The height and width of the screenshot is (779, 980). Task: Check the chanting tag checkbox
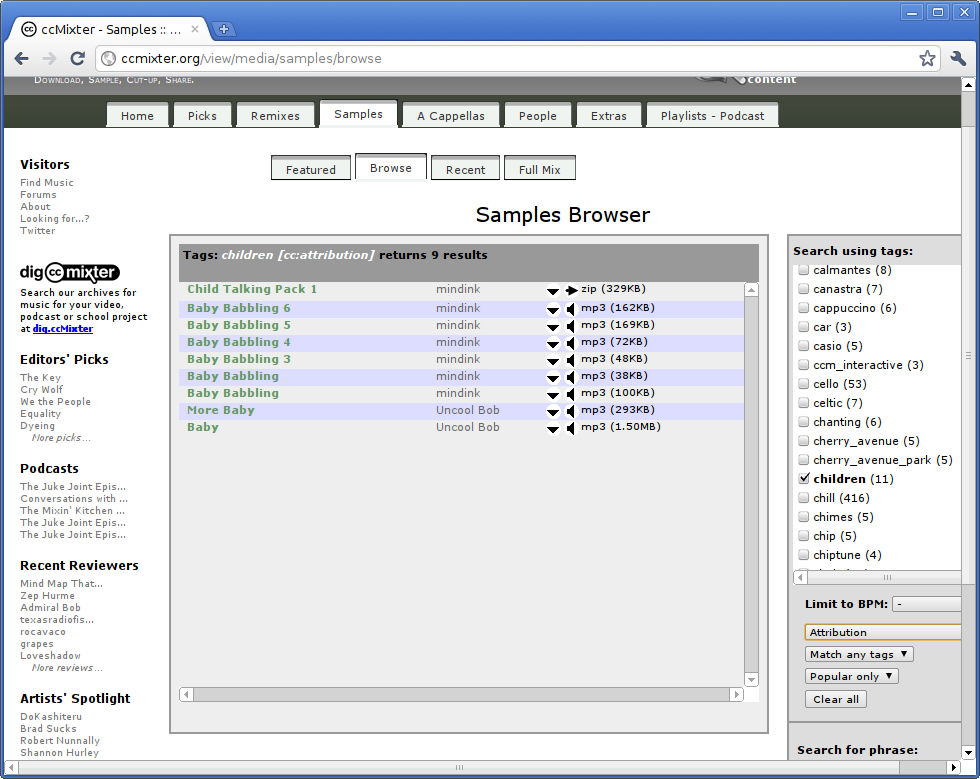pyautogui.click(x=804, y=422)
